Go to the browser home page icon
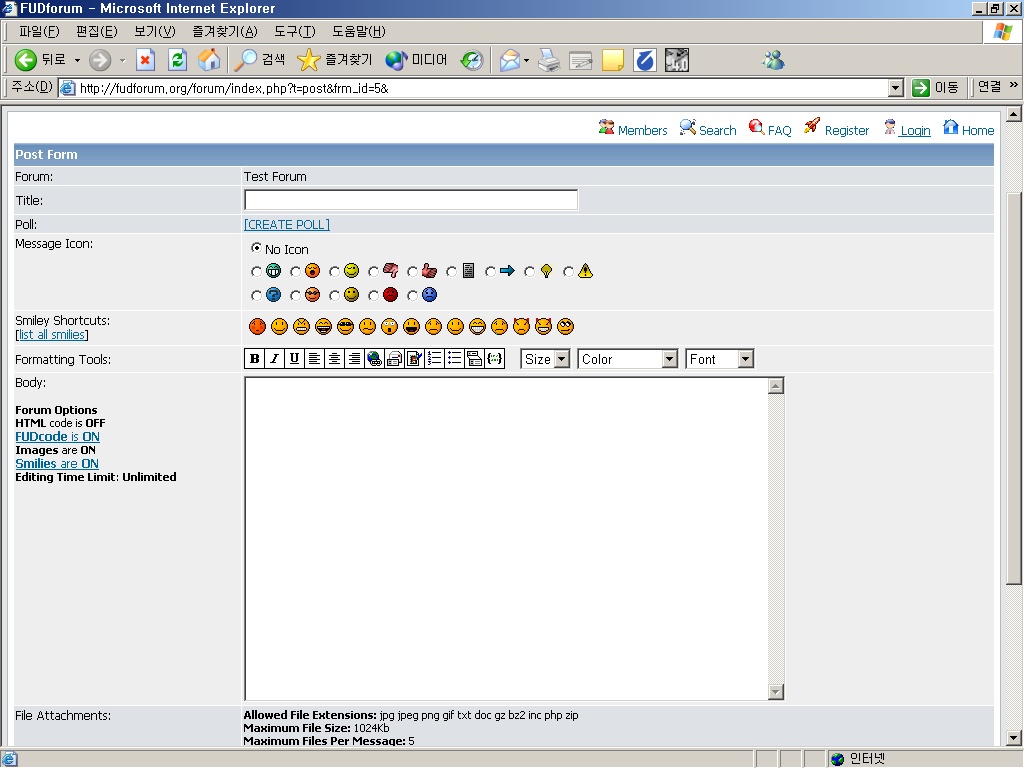 click(209, 60)
